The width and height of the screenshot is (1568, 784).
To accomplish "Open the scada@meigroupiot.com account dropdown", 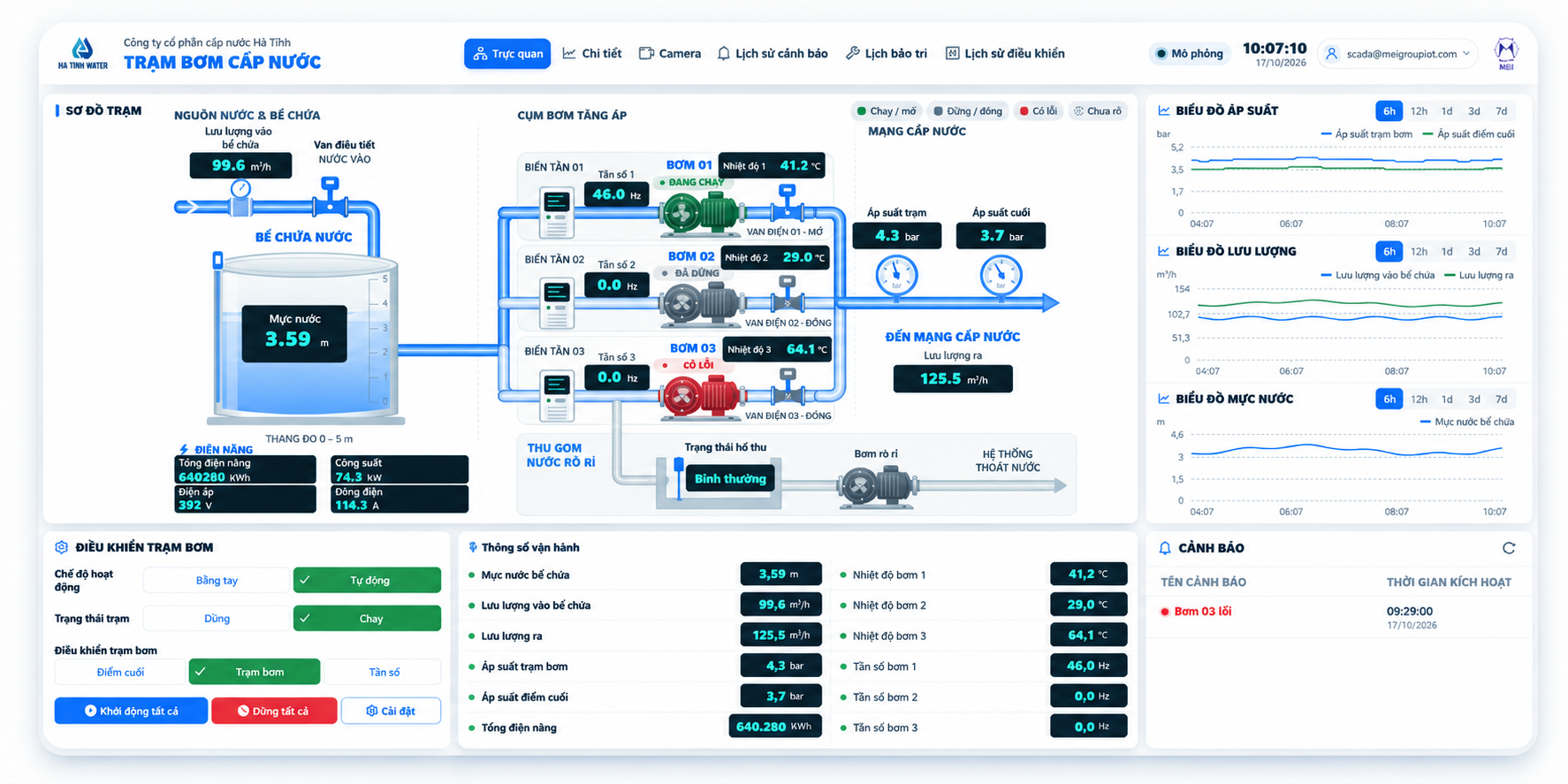I will pos(1397,54).
